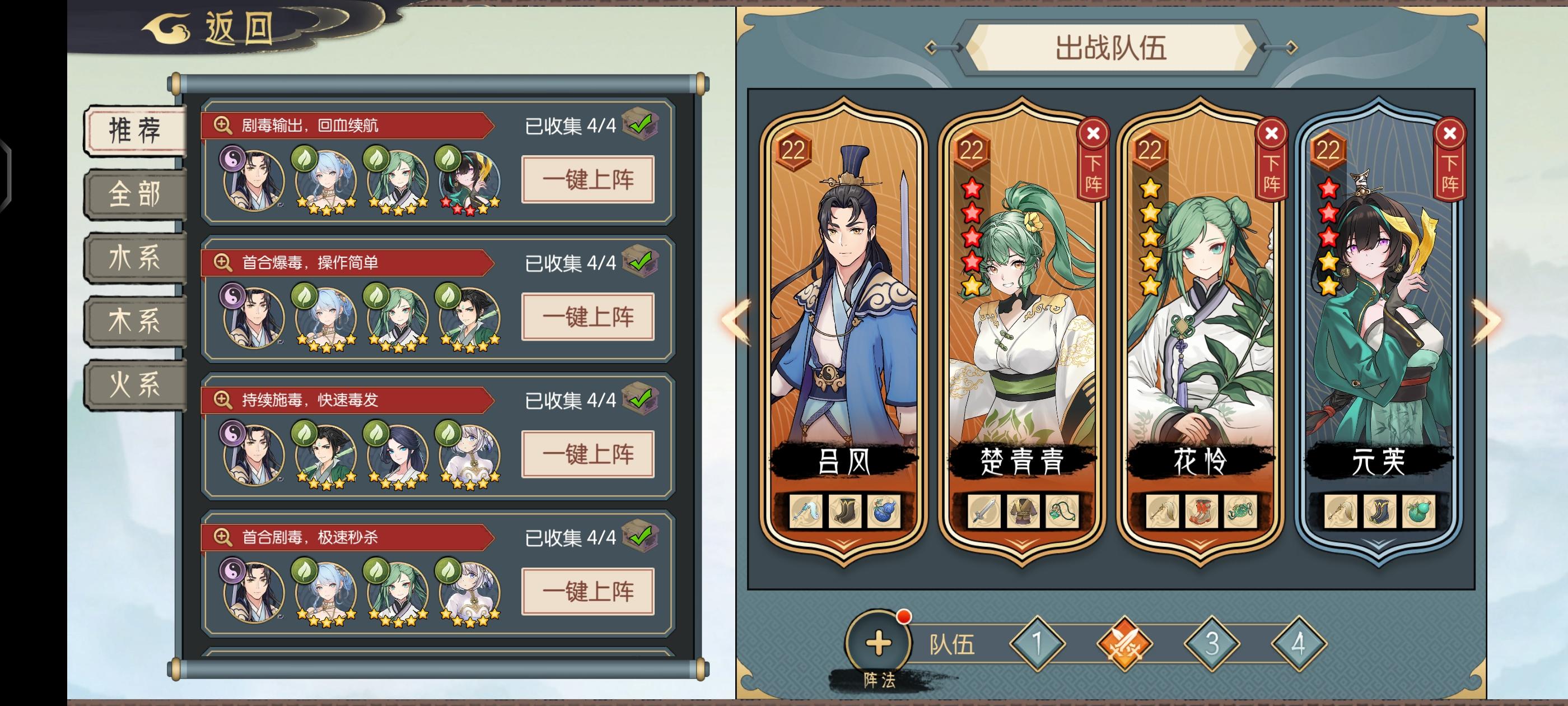Click the magnifier icon beside 剧毒输出，回血续航
The width and height of the screenshot is (1568, 706).
click(222, 125)
